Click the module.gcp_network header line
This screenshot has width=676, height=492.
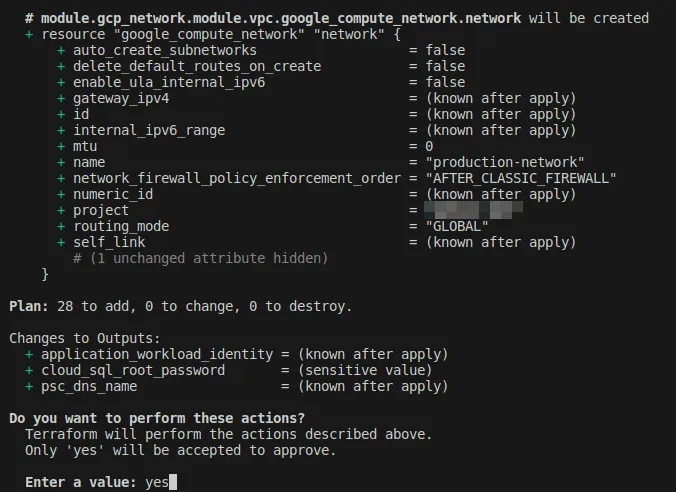point(337,18)
